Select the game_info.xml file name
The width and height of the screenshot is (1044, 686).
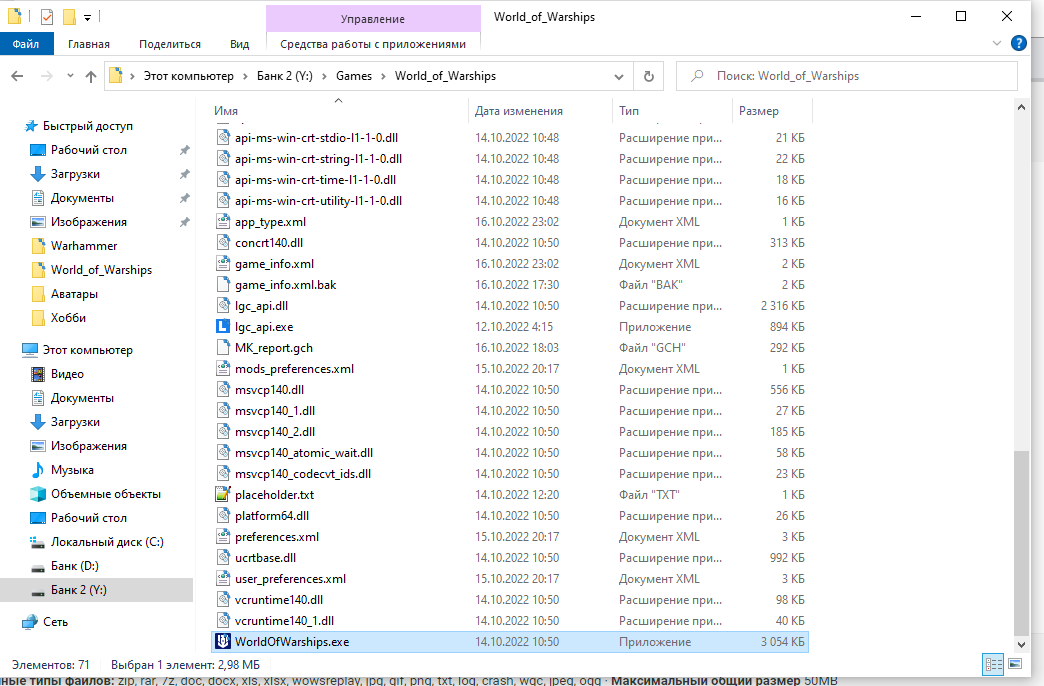coord(274,264)
